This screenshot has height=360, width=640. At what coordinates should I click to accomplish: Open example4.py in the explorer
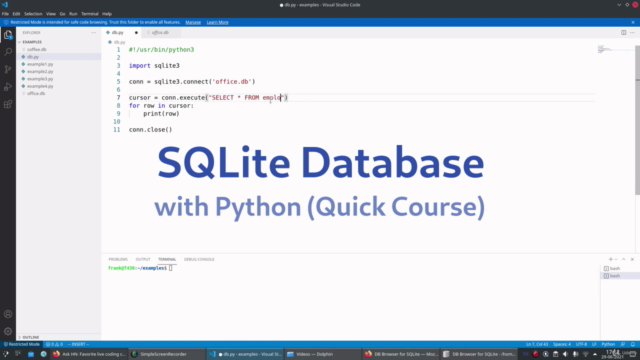[59, 86]
